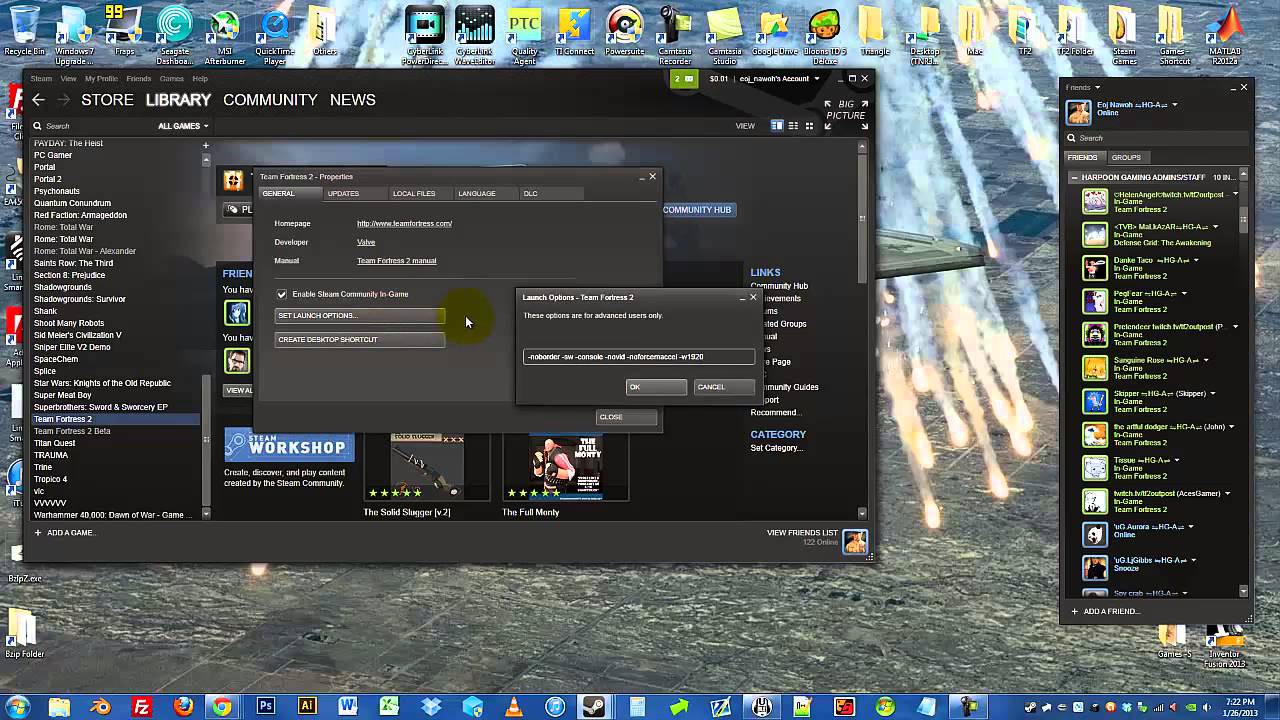Viewport: 1280px width, 720px height.
Task: Click Steam icon in the taskbar
Action: coord(593,707)
